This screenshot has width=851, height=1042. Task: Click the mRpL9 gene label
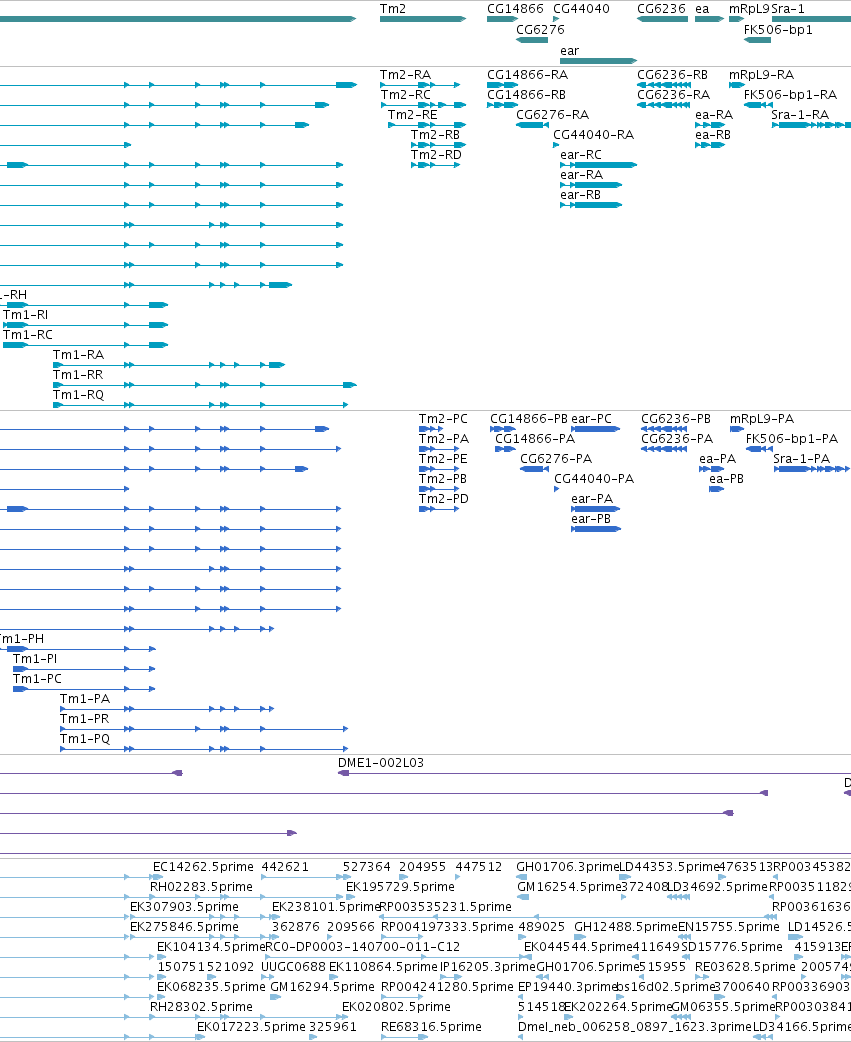tap(749, 9)
